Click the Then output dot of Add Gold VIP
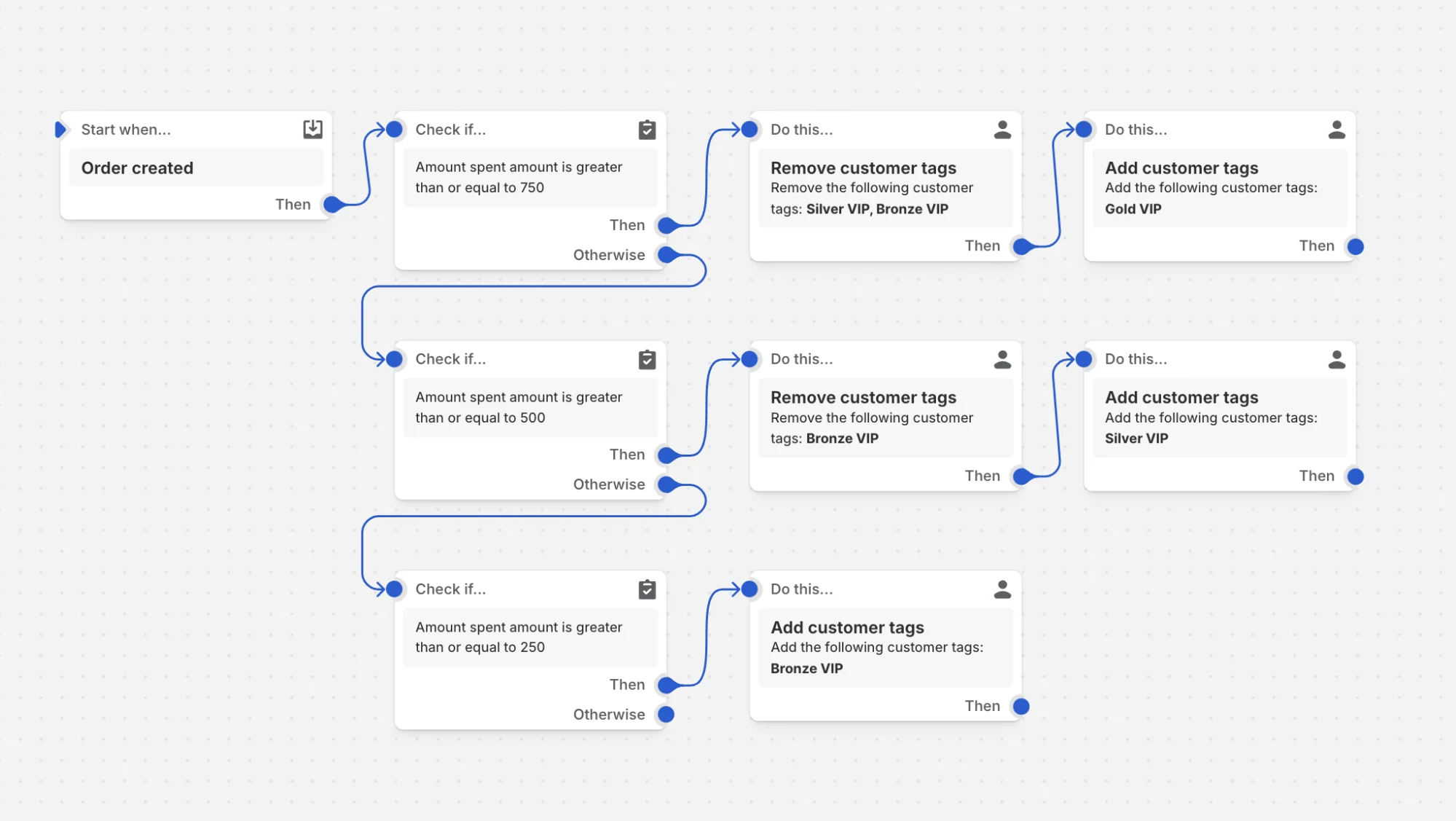Viewport: 1456px width, 821px height. pos(1355,246)
